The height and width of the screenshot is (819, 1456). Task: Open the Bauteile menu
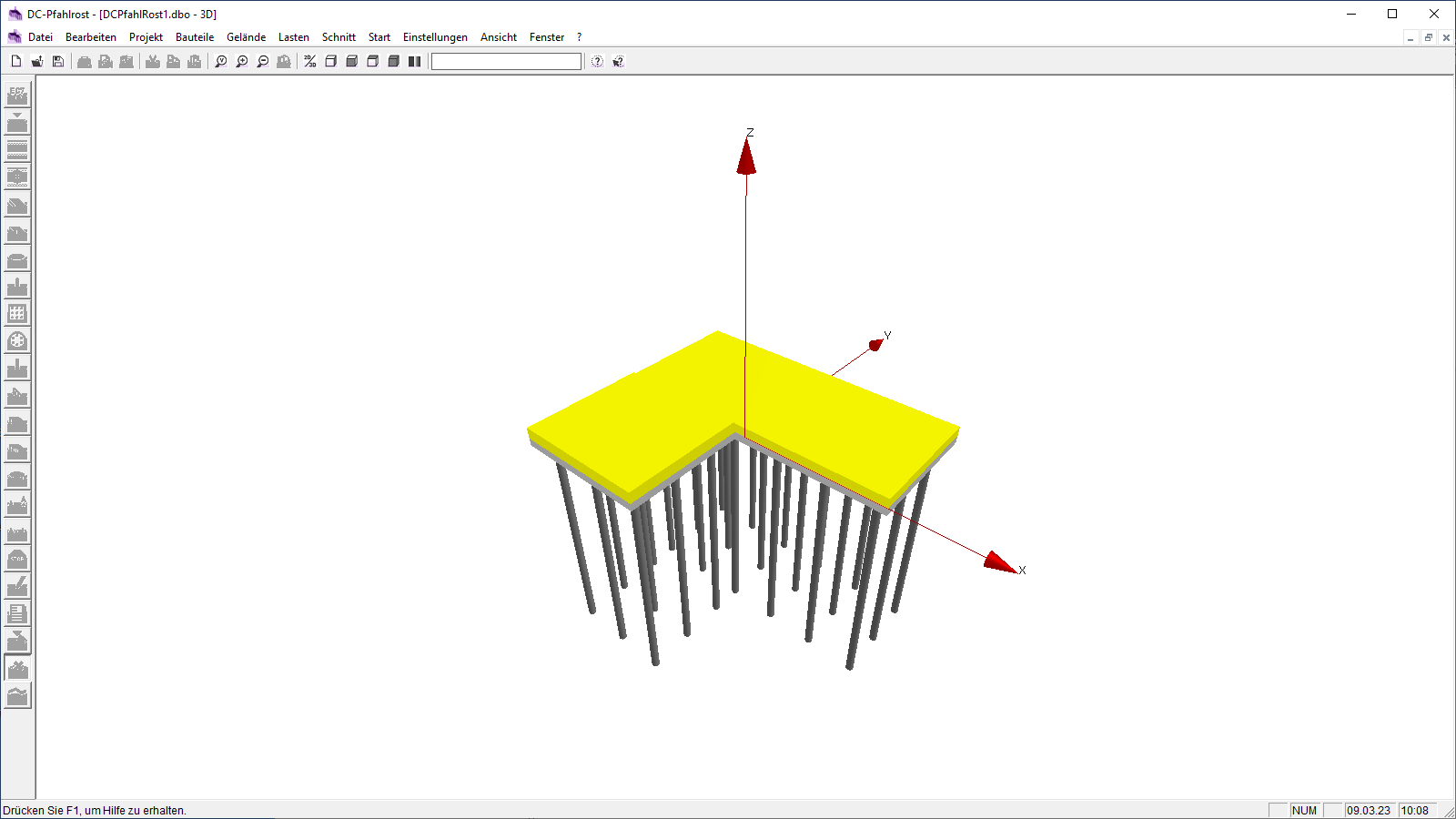195,37
